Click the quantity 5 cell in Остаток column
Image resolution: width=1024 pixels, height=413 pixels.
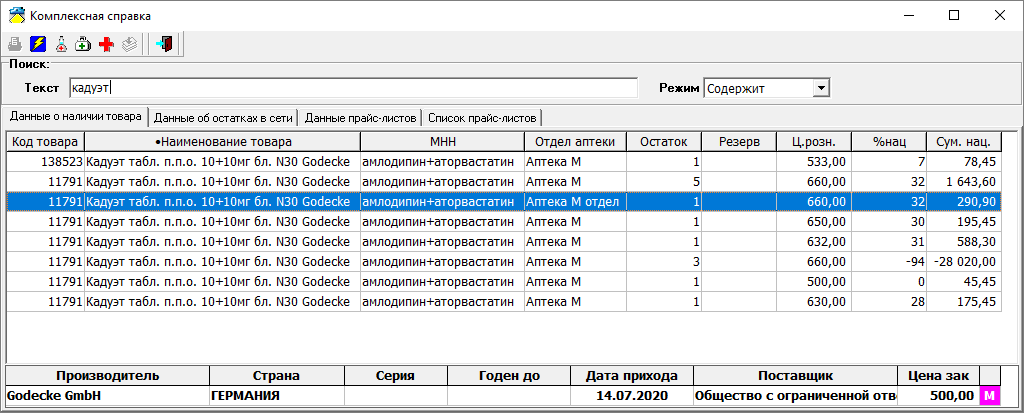click(x=664, y=182)
